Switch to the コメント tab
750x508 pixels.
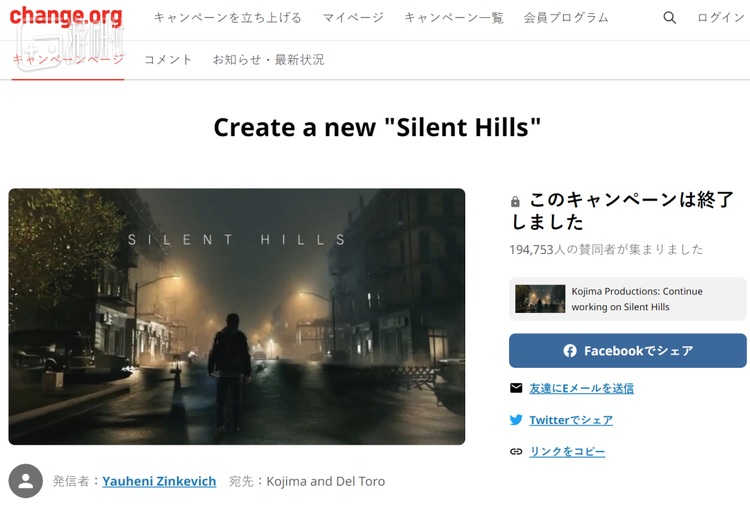tap(168, 60)
